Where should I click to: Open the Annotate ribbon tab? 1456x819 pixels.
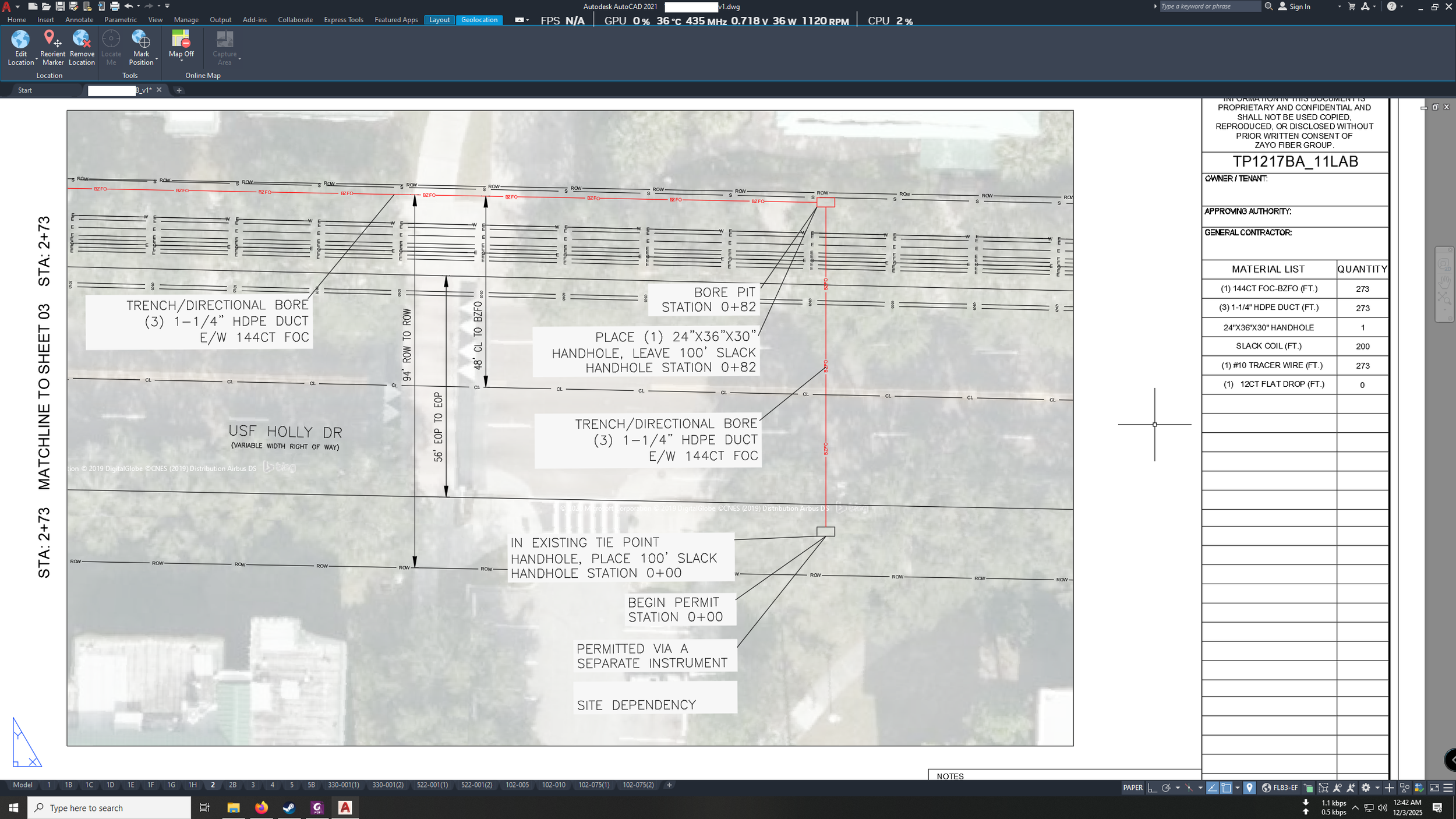79,20
